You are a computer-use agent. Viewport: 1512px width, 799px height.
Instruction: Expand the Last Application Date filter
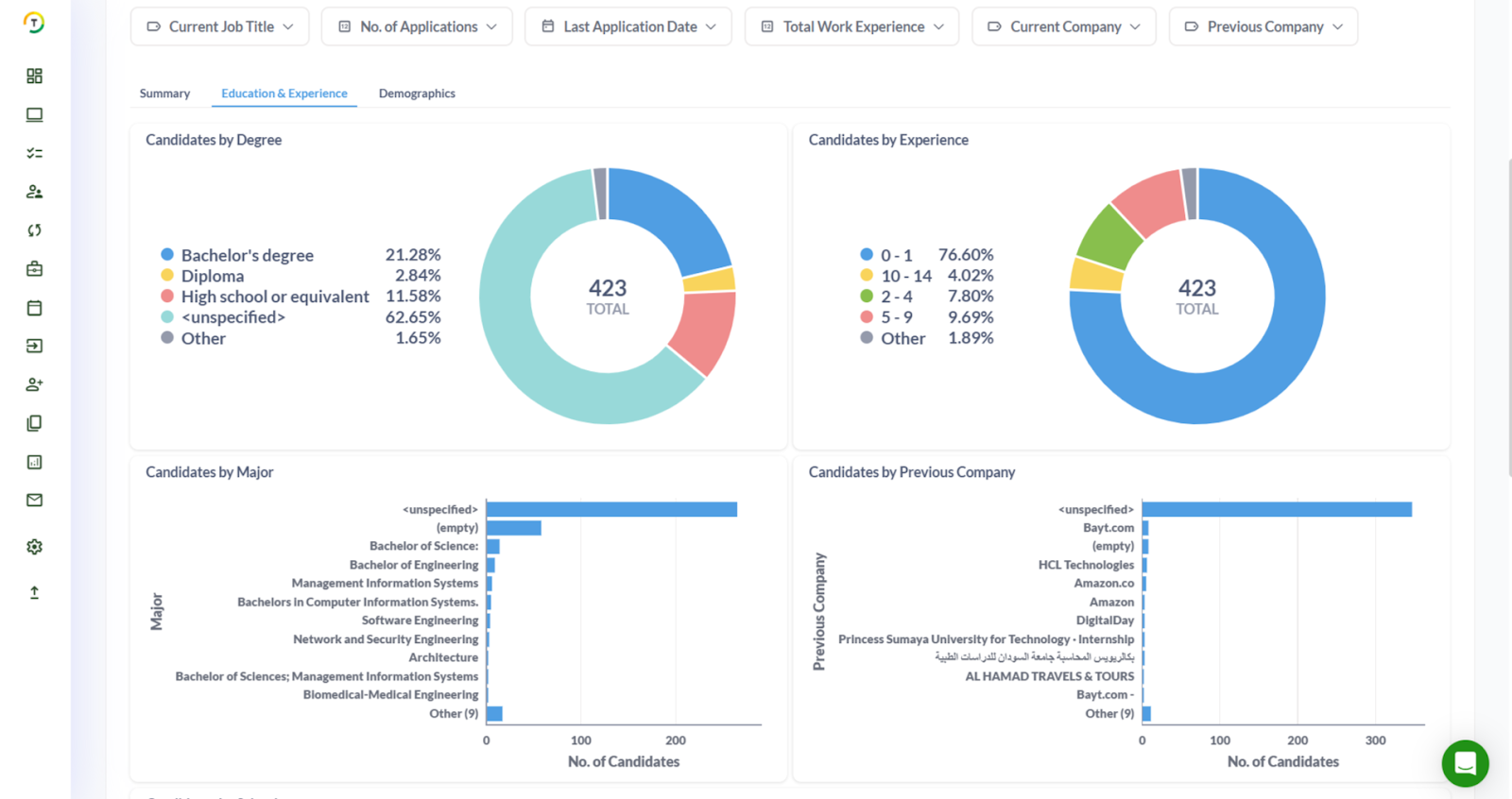[628, 26]
